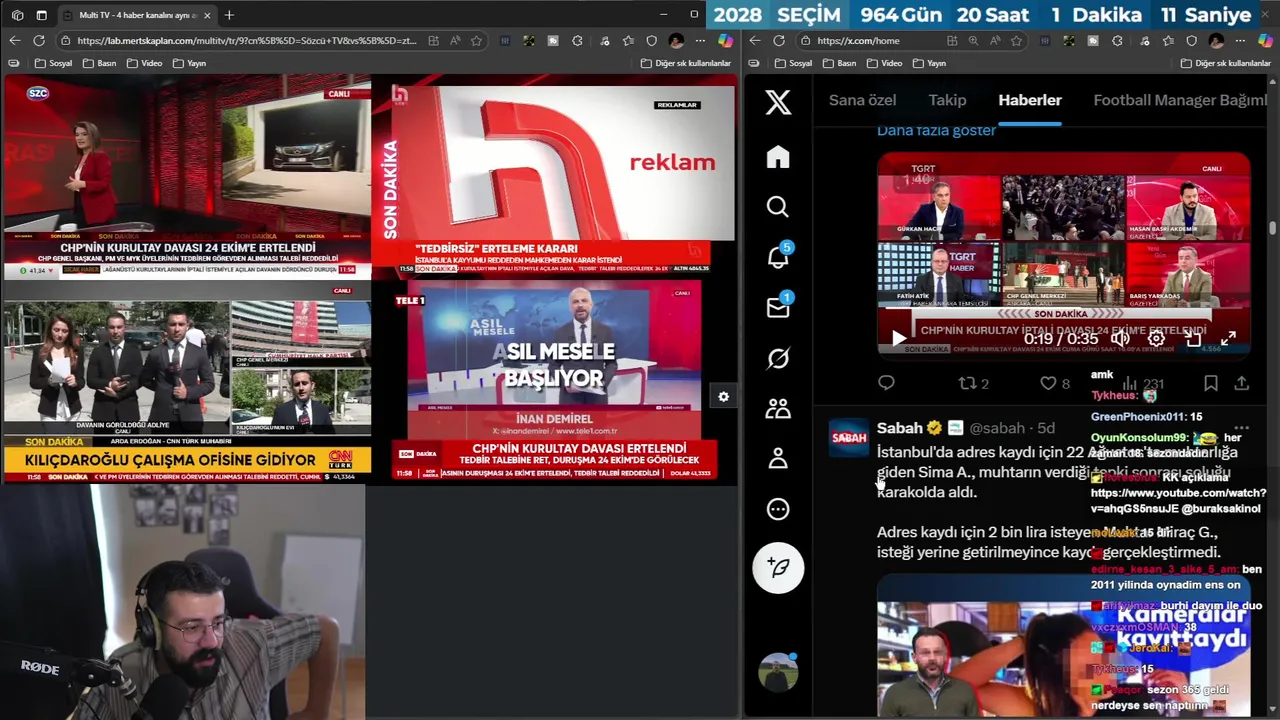View analytics of post showing 231
This screenshot has height=720, width=1280.
coord(1143,383)
